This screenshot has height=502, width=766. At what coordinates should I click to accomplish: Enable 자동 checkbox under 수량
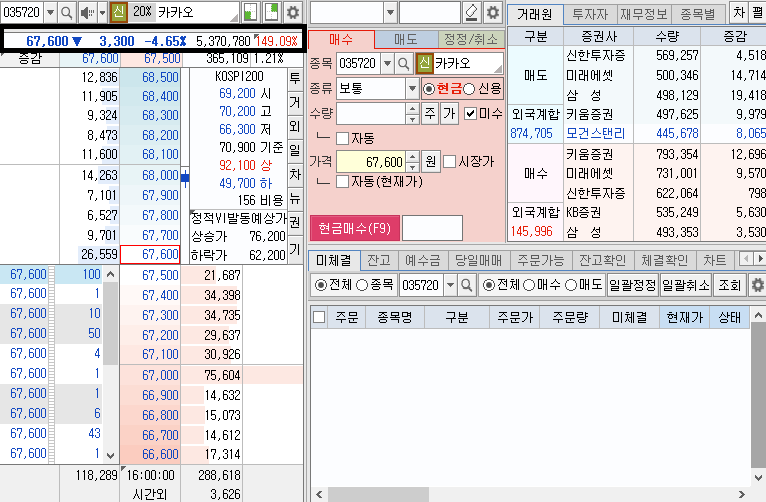(x=342, y=139)
